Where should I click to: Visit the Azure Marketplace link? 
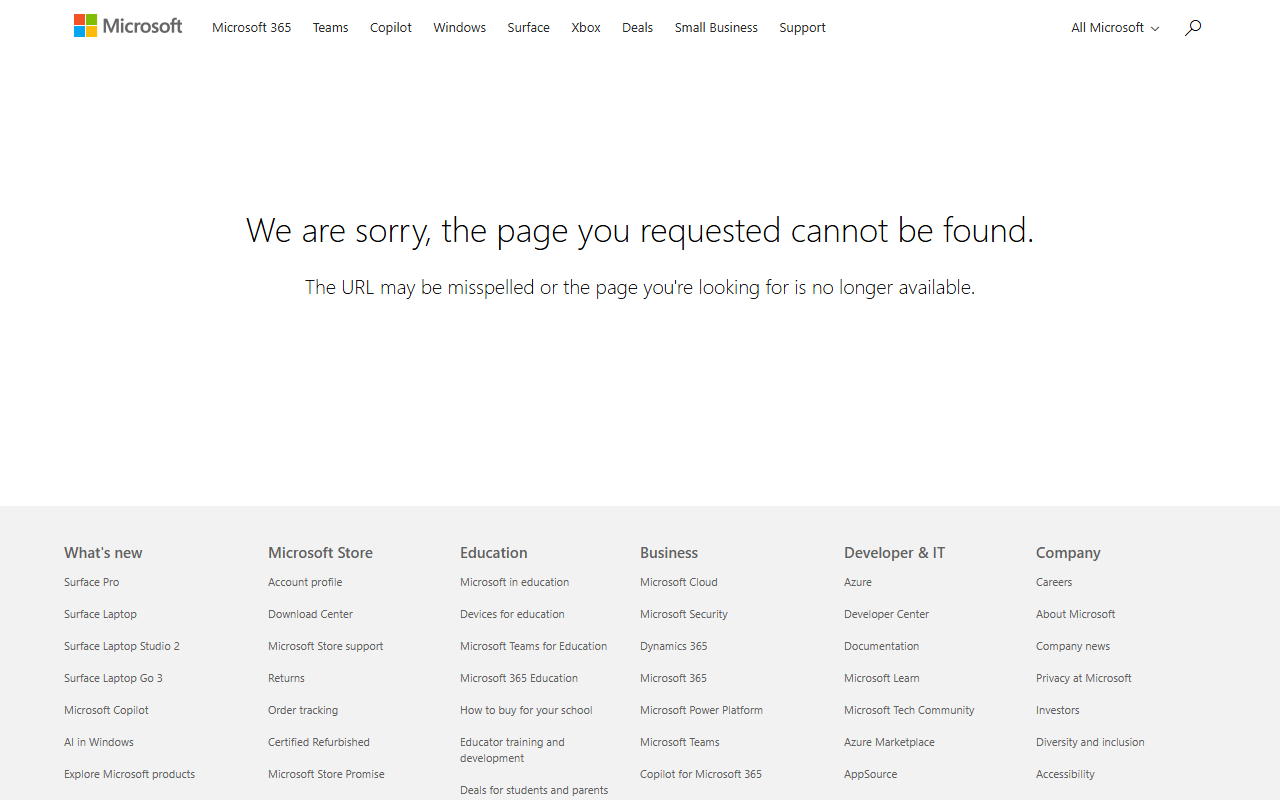[889, 742]
